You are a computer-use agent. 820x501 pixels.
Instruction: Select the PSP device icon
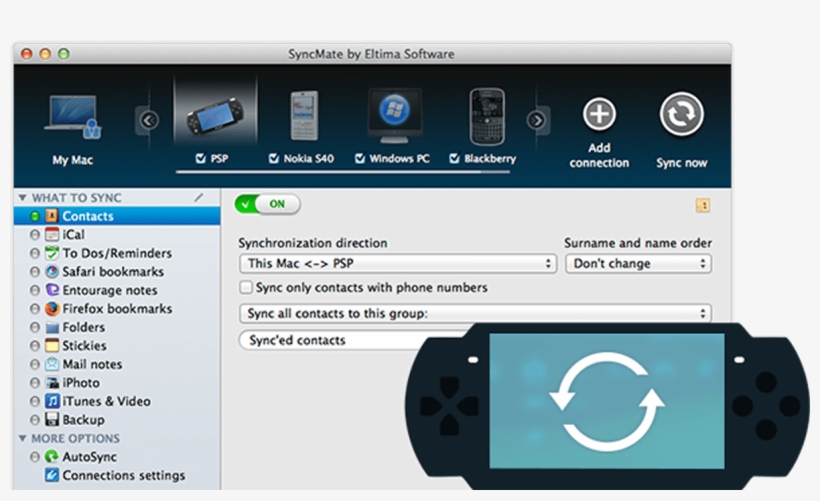215,116
